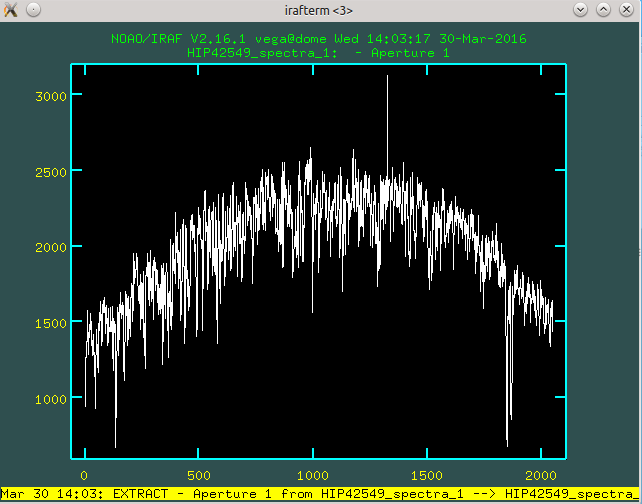Close the irafterm window
642x504 pixels.
626,9
